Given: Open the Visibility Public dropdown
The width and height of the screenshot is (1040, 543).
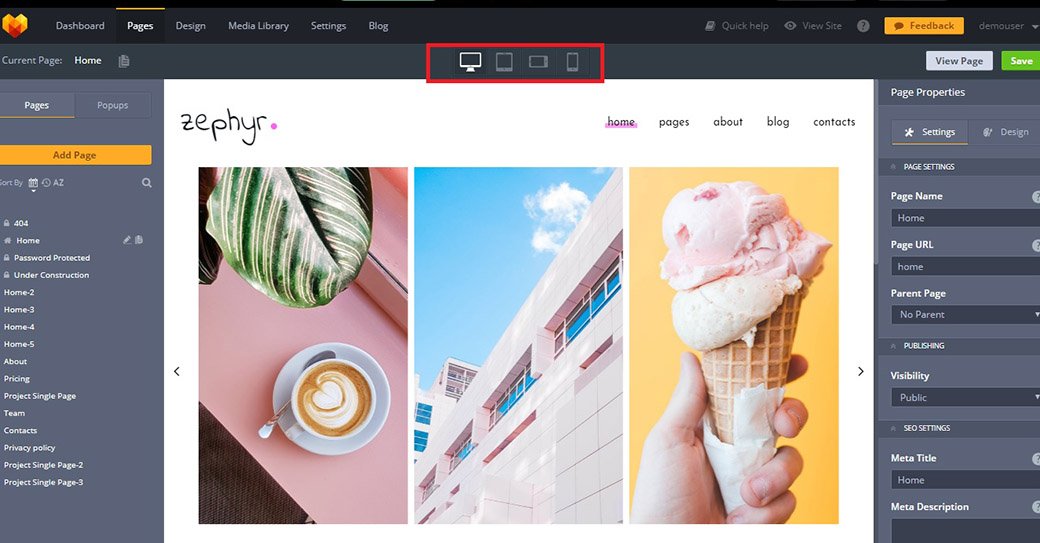Looking at the screenshot, I should (966, 398).
